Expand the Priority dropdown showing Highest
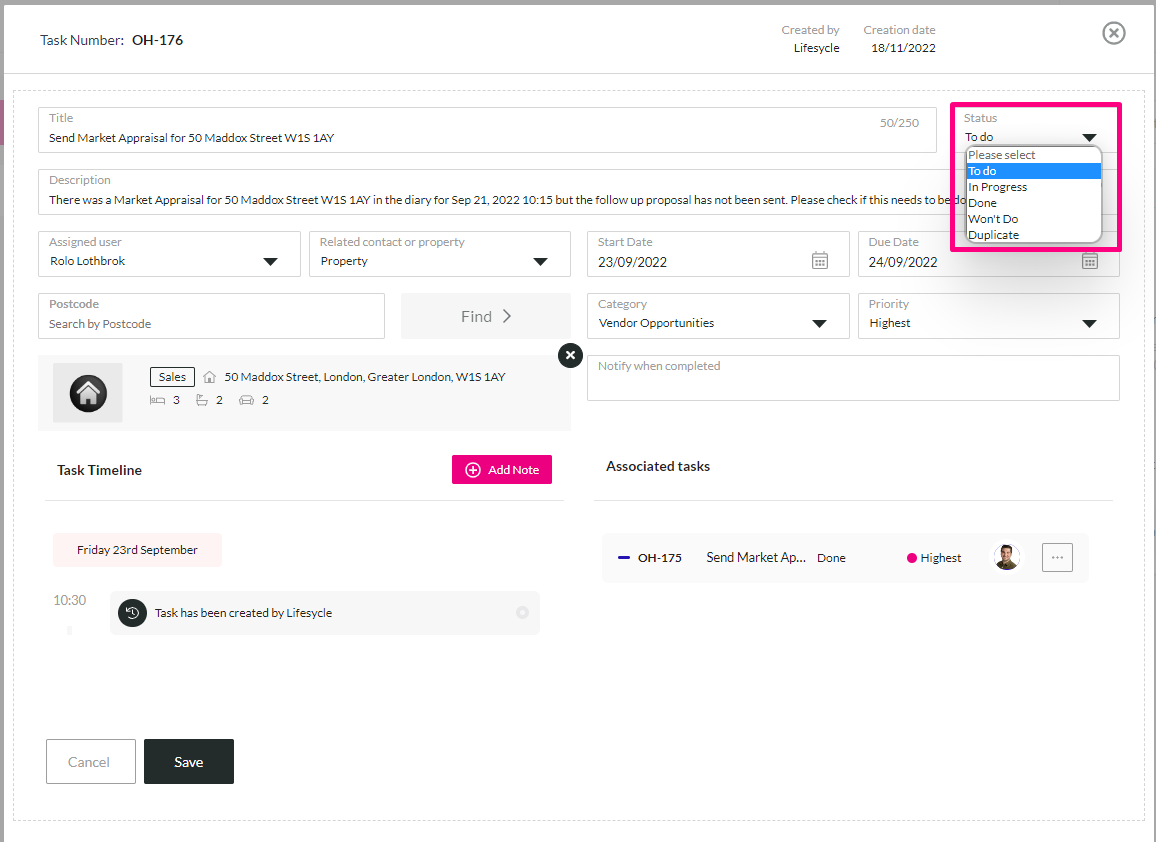This screenshot has width=1156, height=842. pos(988,316)
